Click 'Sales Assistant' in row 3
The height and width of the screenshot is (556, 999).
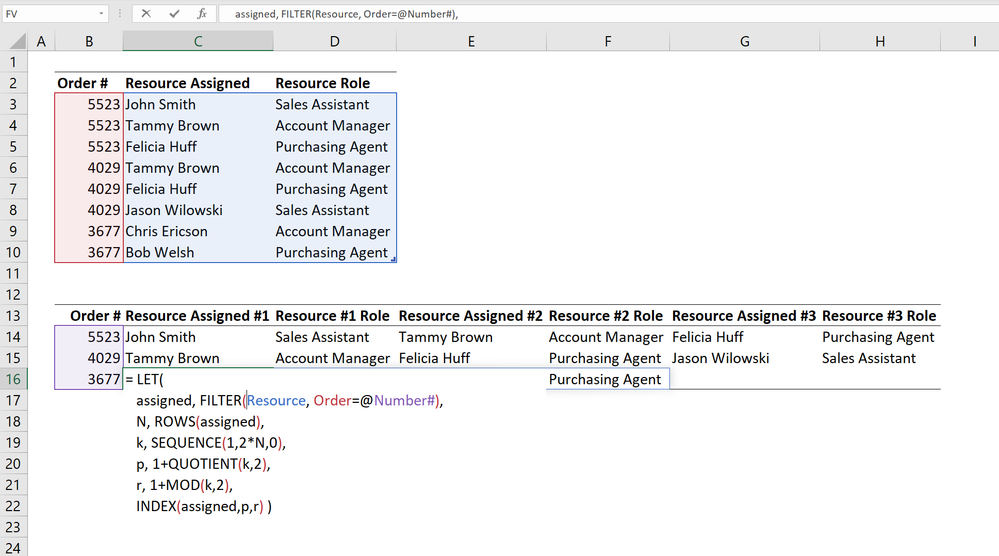(x=322, y=104)
